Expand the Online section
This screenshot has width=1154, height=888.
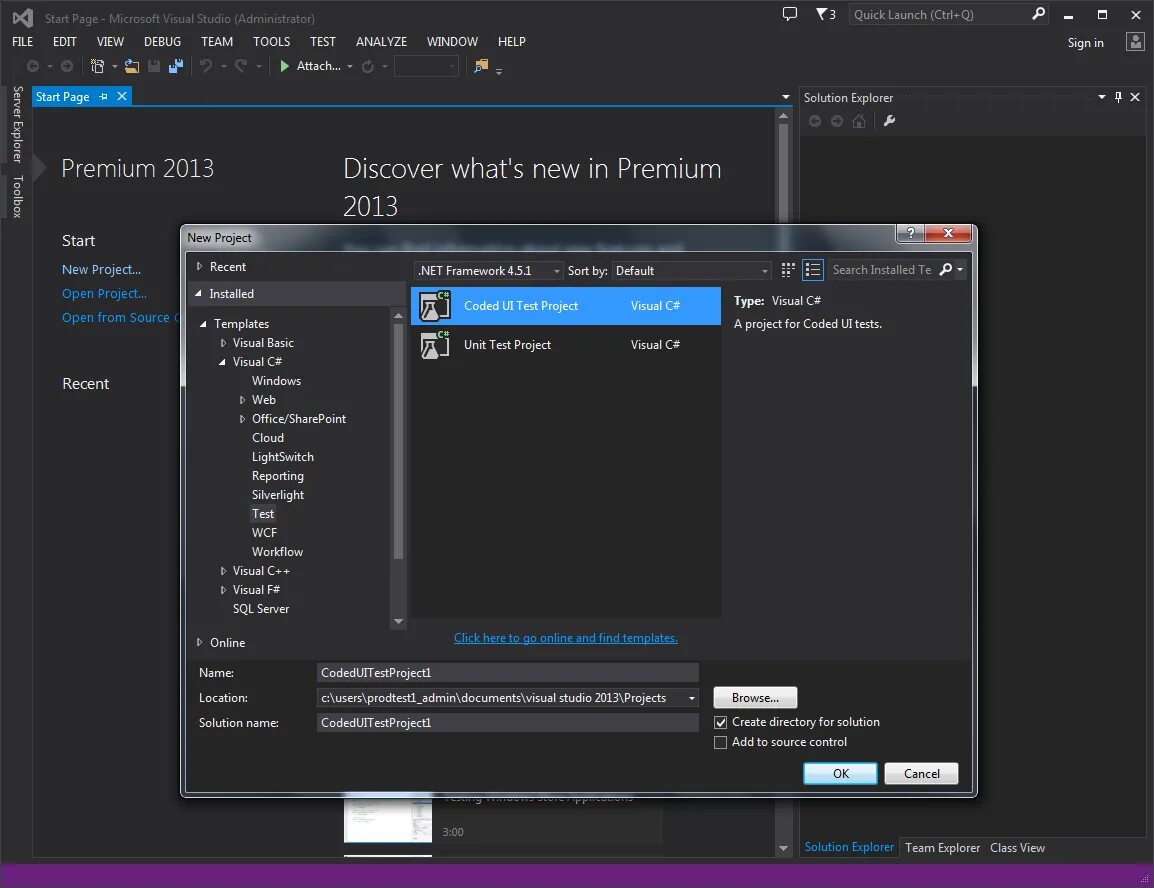click(199, 642)
